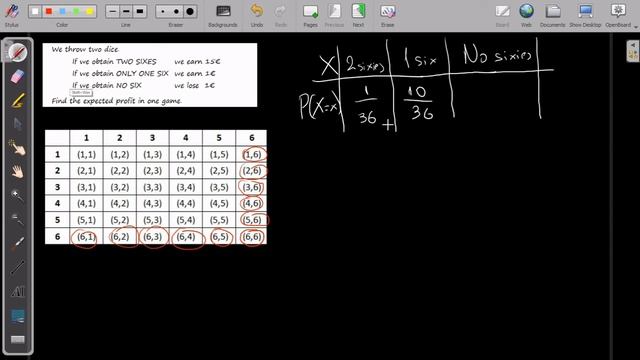Choose the medium eraser size
The image size is (640, 360).
(x=176, y=11)
